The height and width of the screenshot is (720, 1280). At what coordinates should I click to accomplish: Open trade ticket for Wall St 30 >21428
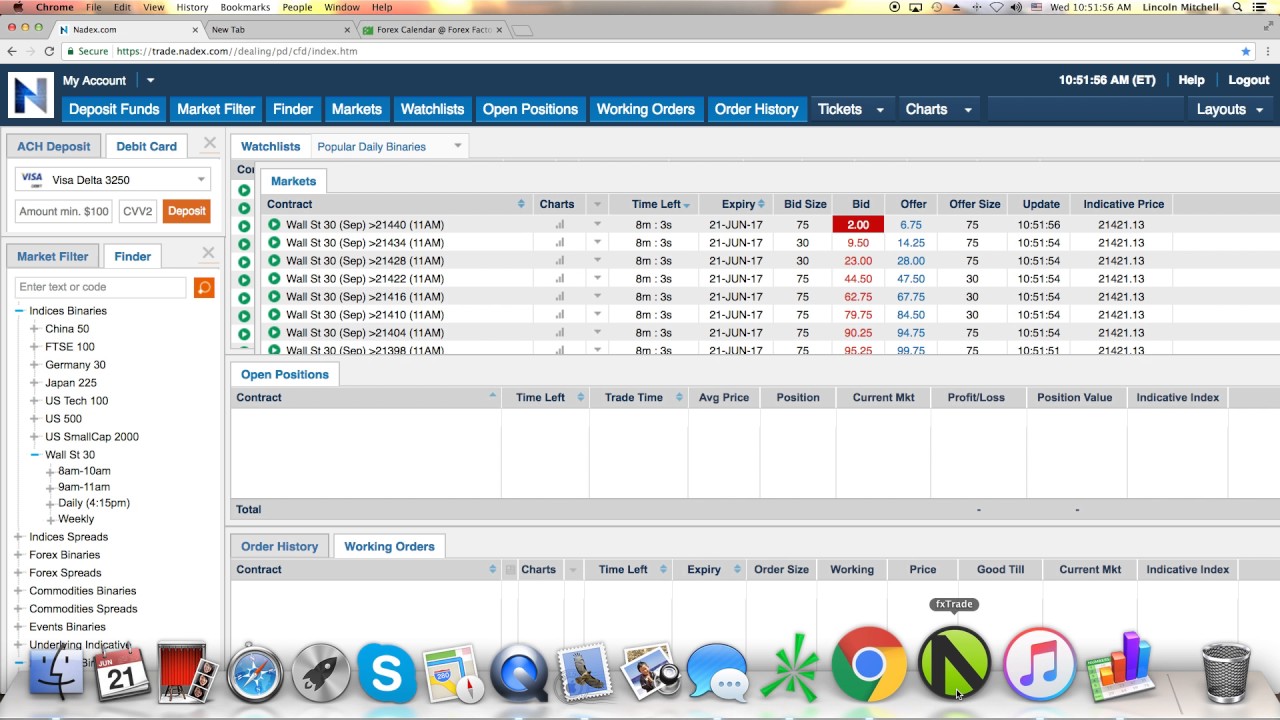click(x=274, y=261)
